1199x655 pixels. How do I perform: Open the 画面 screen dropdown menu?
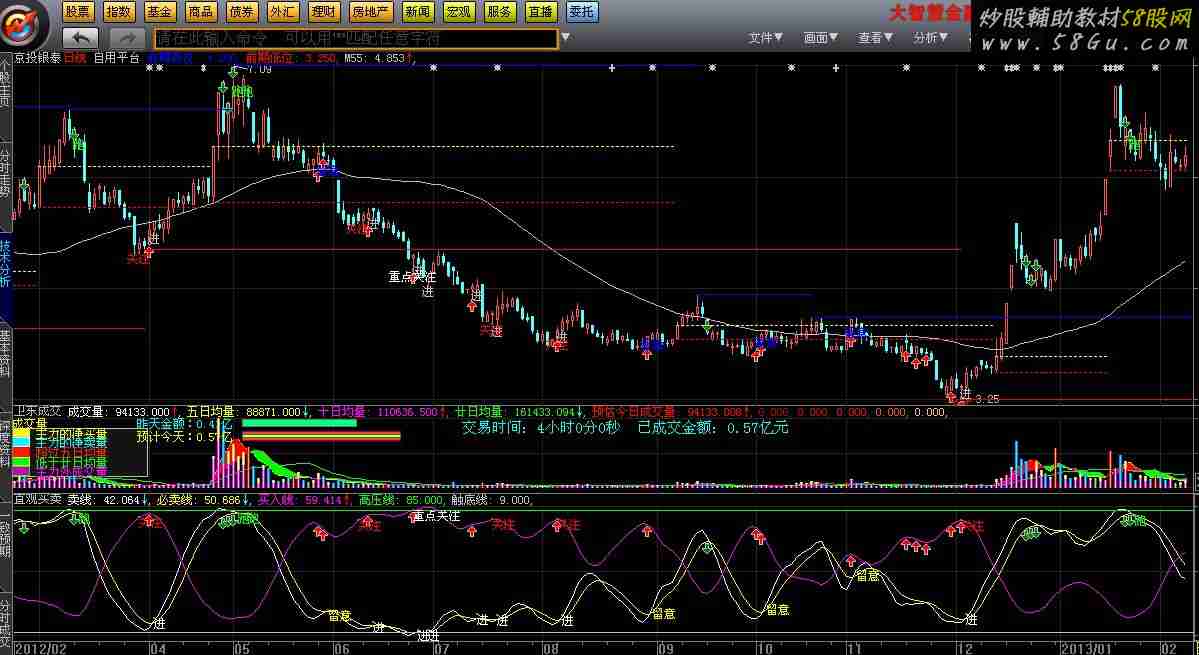click(820, 37)
